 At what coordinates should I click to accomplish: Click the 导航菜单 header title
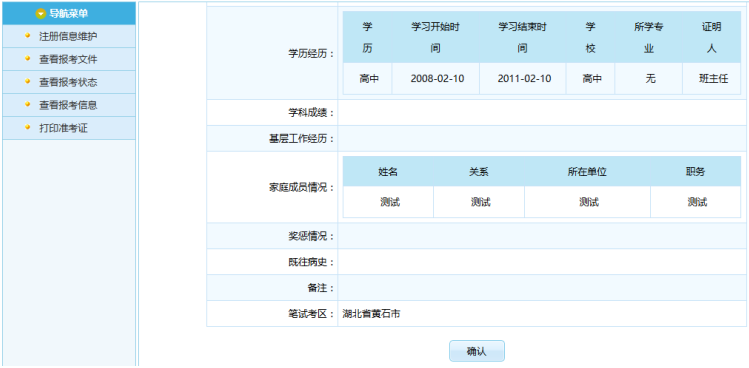68,14
